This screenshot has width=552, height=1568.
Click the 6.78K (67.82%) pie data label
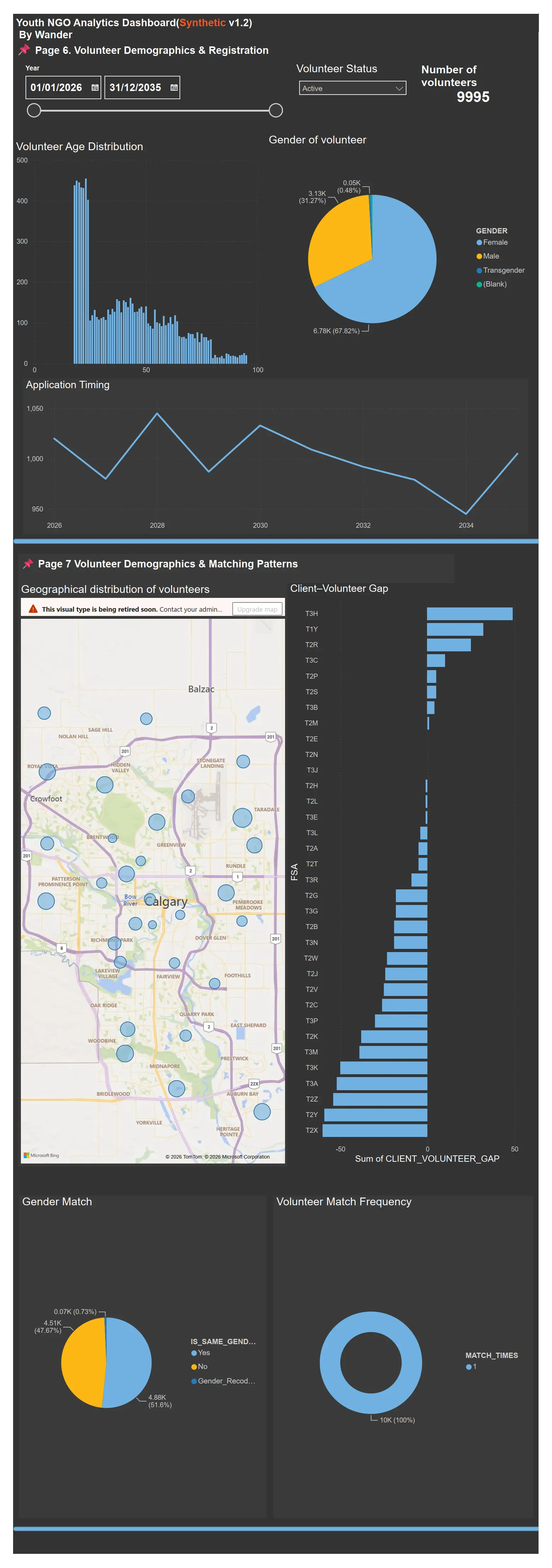pyautogui.click(x=336, y=331)
